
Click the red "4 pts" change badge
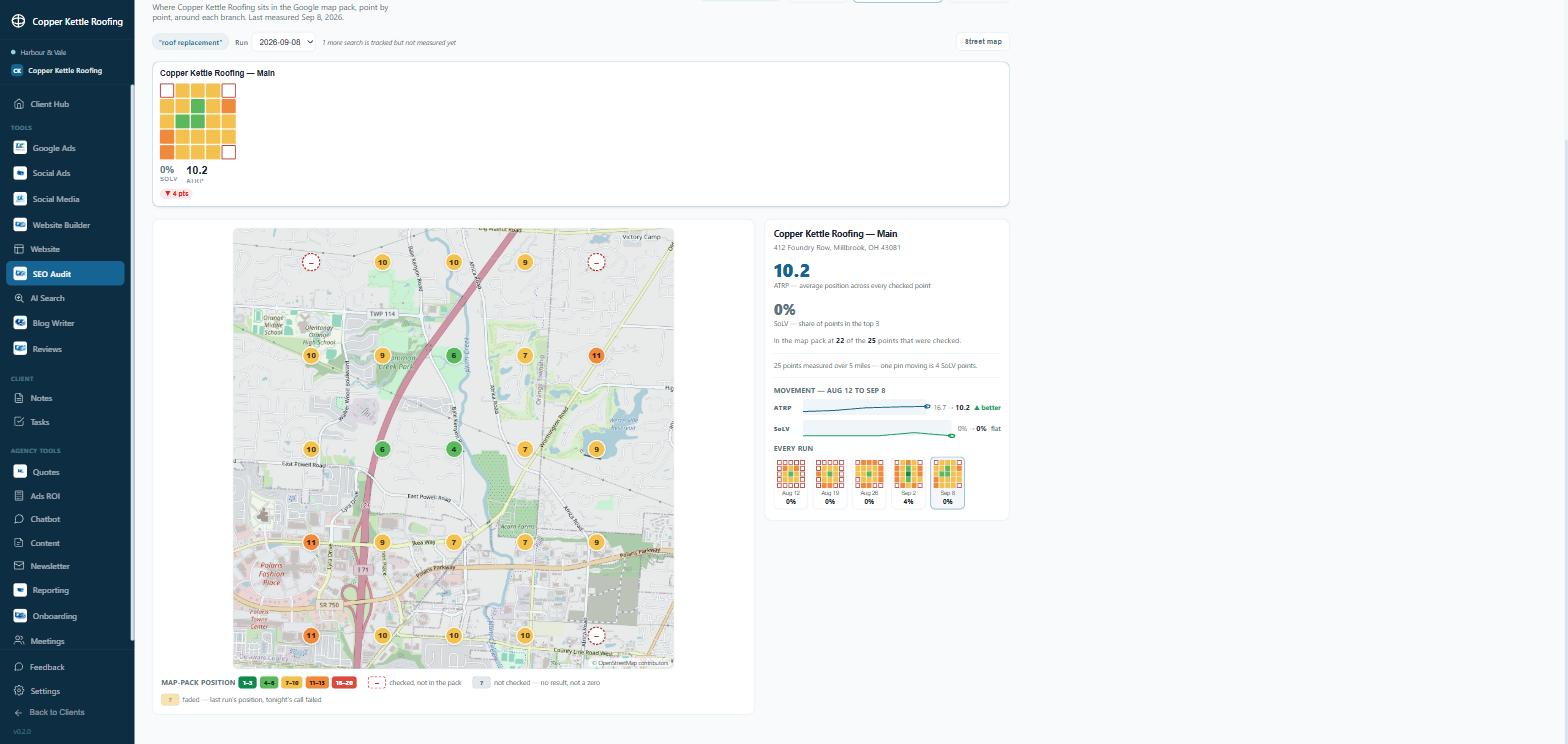[x=176, y=194]
